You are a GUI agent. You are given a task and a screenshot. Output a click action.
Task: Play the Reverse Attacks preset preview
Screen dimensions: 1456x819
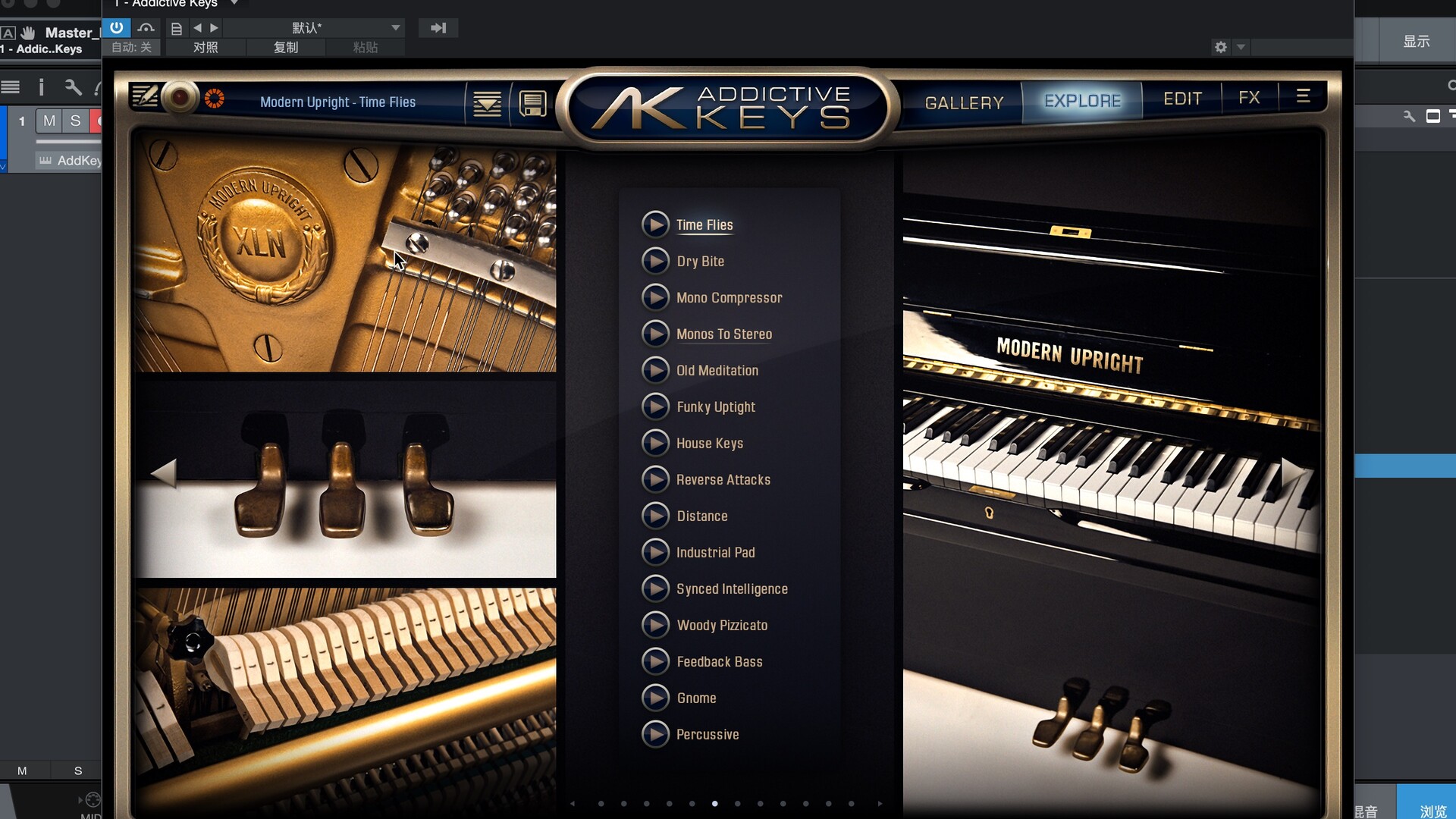tap(655, 479)
